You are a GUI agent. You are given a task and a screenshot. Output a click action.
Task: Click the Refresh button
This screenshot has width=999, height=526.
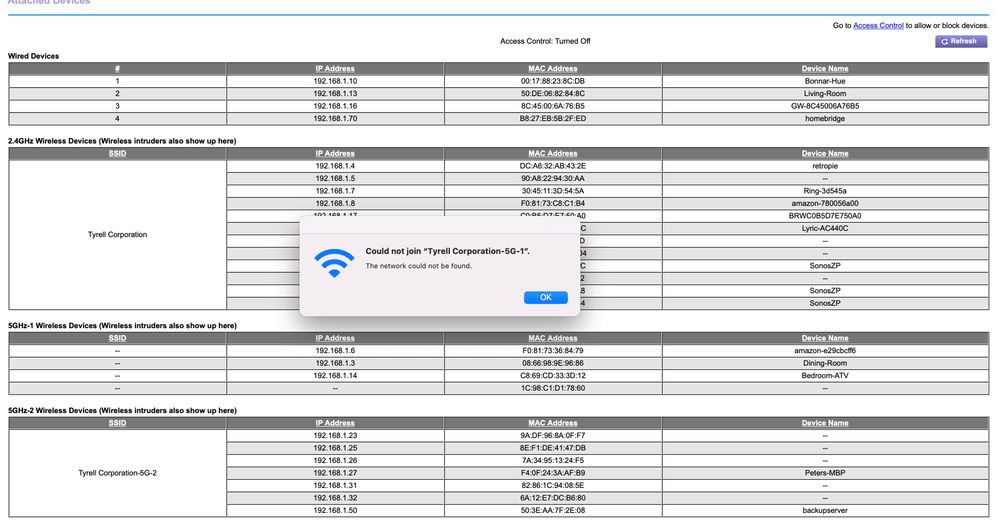pyautogui.click(x=961, y=41)
